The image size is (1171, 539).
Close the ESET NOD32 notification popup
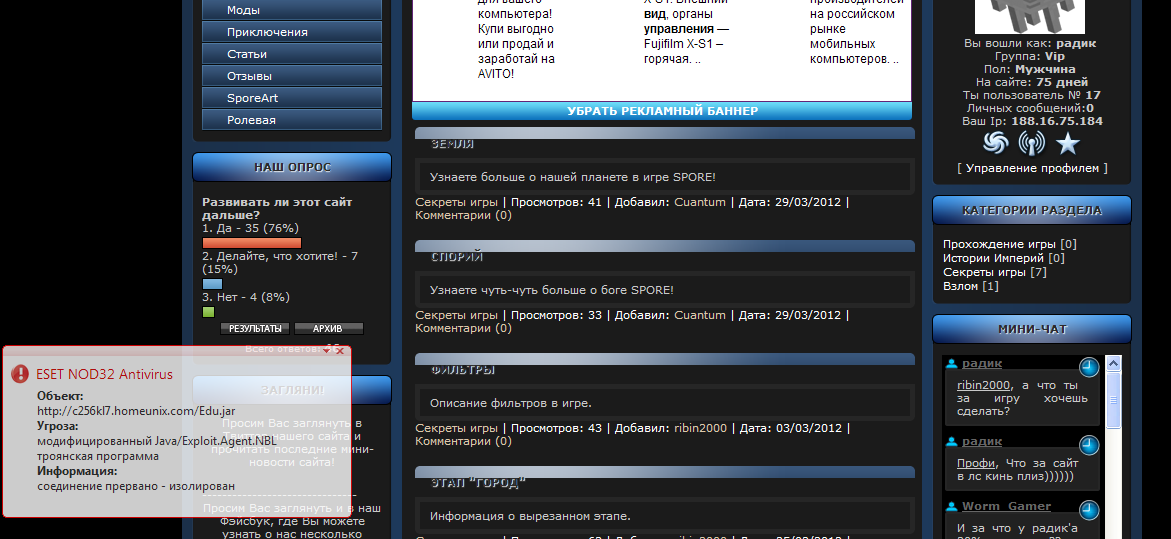click(341, 350)
